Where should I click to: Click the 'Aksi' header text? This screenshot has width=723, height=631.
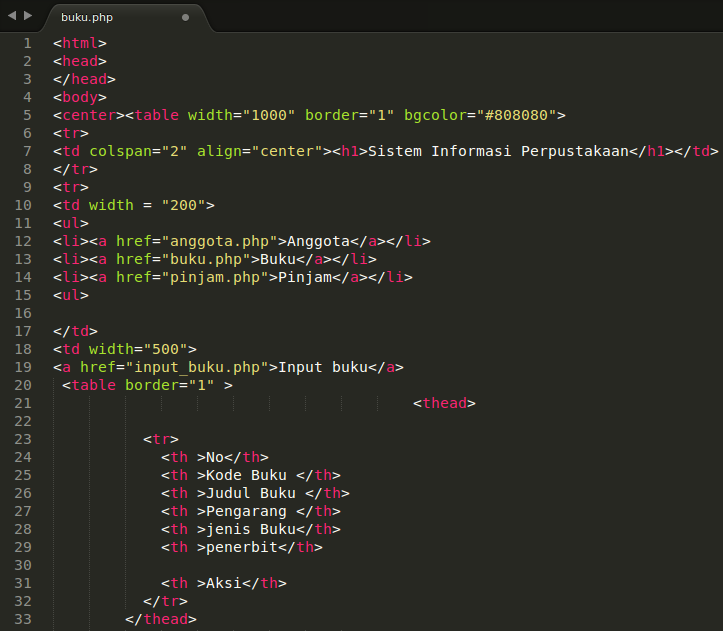(224, 583)
